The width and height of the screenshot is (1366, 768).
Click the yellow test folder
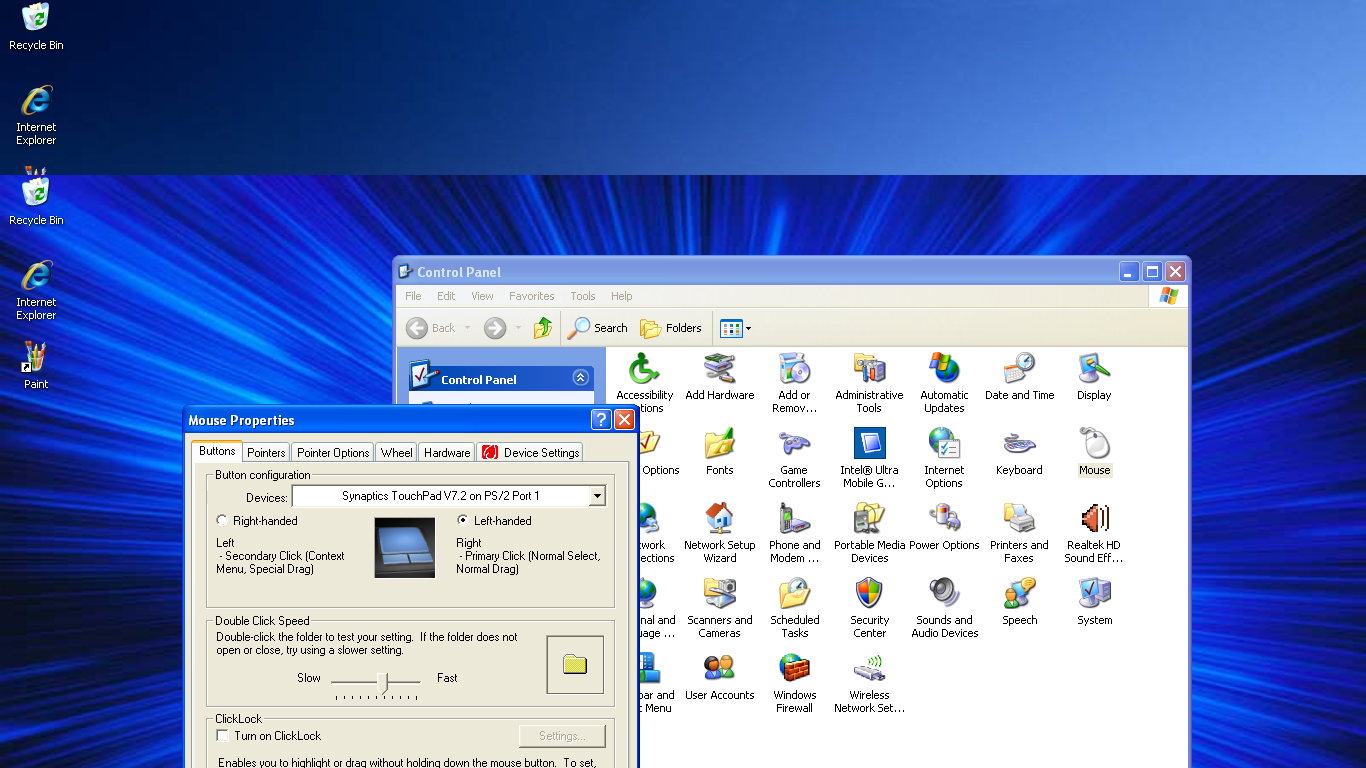pyautogui.click(x=575, y=665)
